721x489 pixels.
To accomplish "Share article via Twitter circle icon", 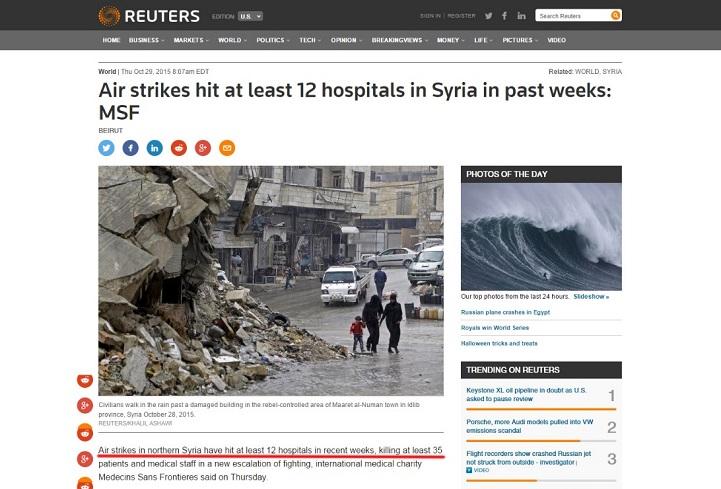I will coord(106,148).
